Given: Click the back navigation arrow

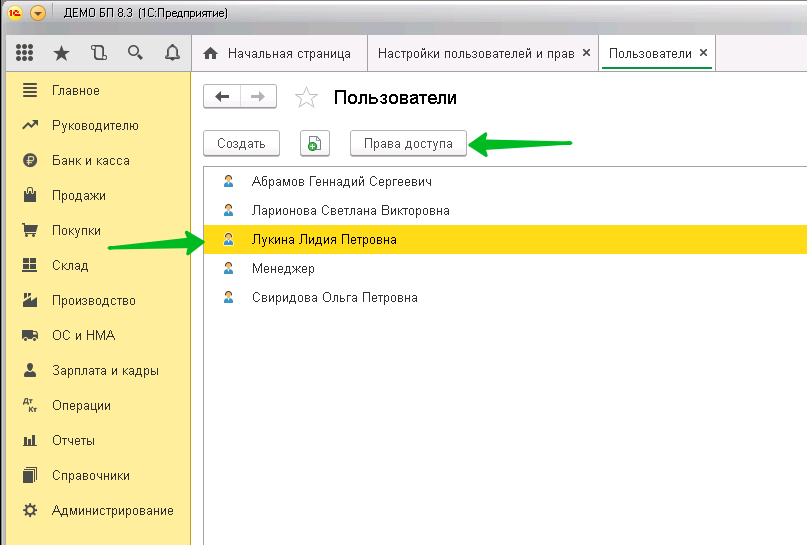Looking at the screenshot, I should [x=222, y=97].
